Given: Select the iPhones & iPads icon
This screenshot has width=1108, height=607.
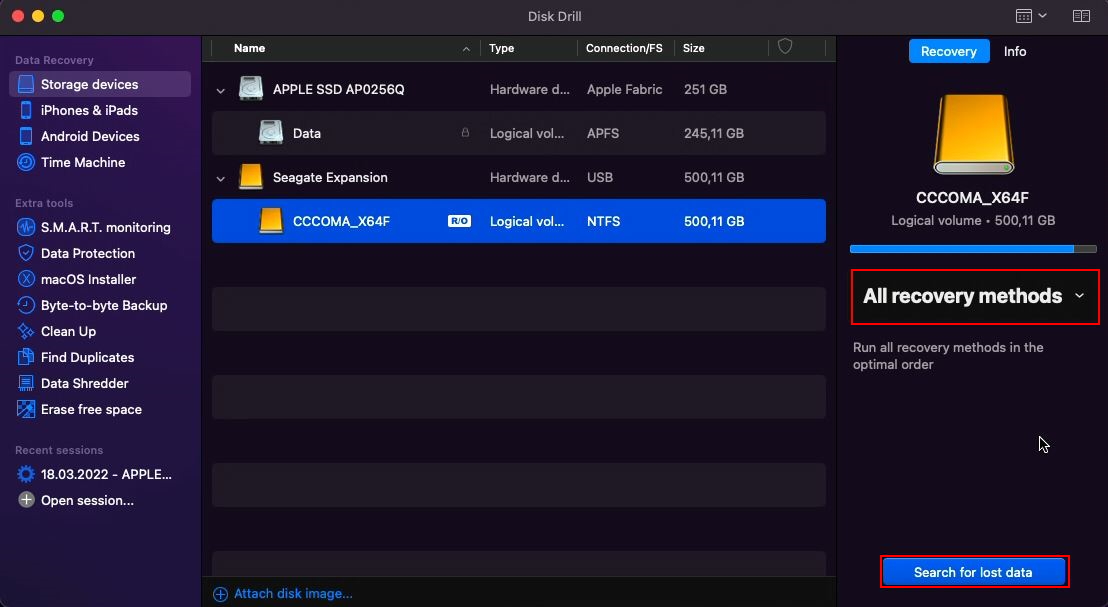Looking at the screenshot, I should (x=26, y=110).
